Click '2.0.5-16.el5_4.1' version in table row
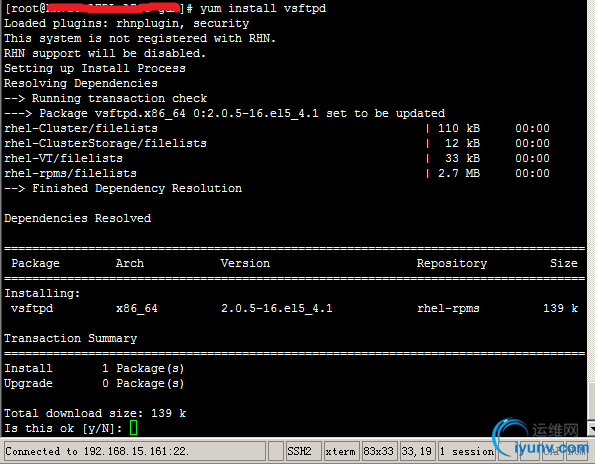The height and width of the screenshot is (464, 595). 277,308
